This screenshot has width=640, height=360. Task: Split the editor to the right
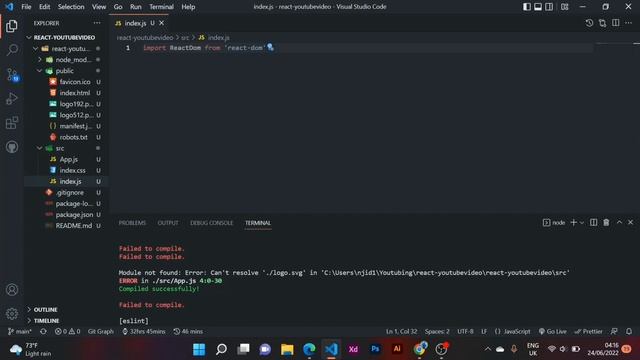click(616, 23)
